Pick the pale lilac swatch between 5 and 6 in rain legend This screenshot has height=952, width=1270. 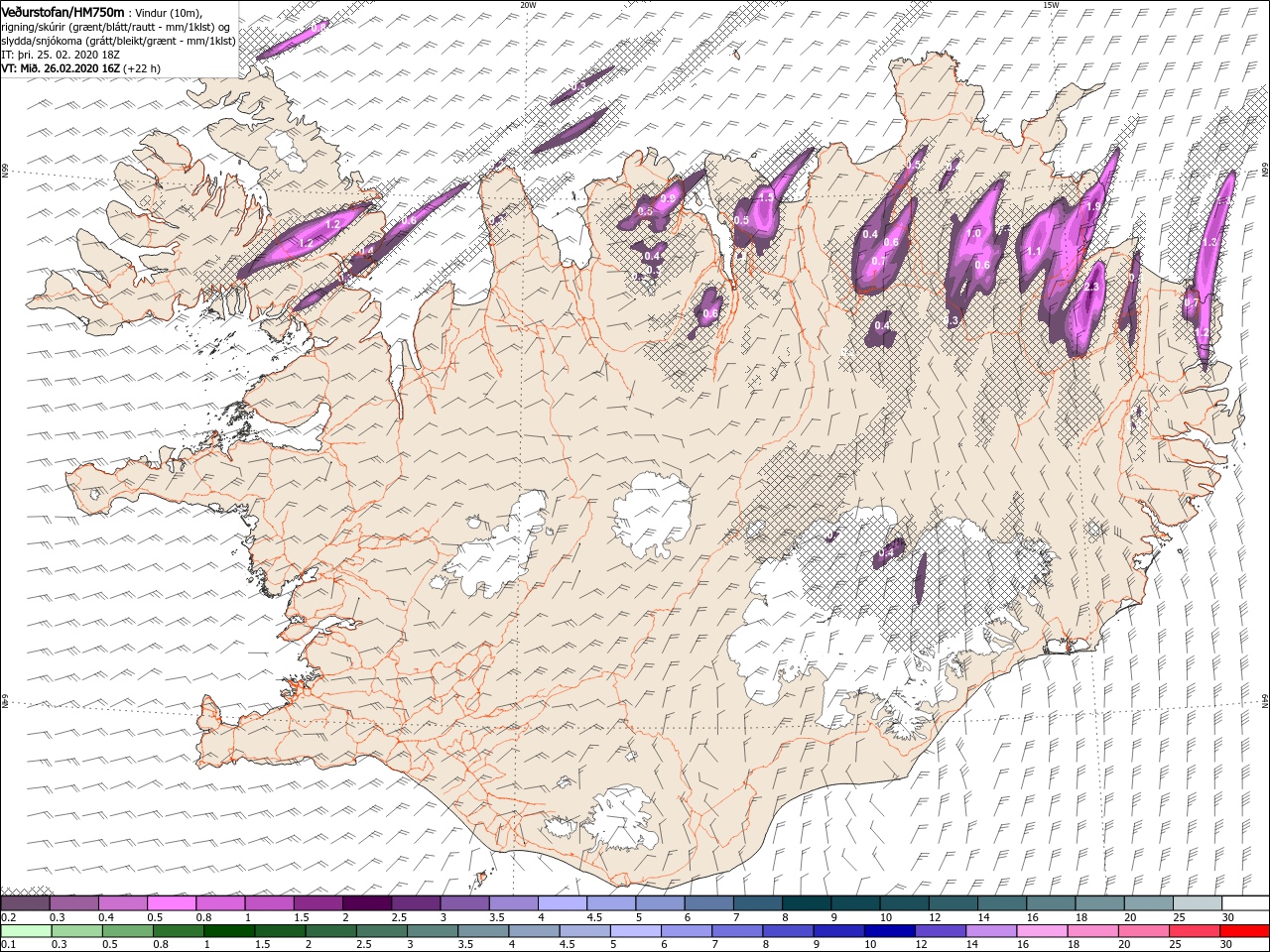634,931
